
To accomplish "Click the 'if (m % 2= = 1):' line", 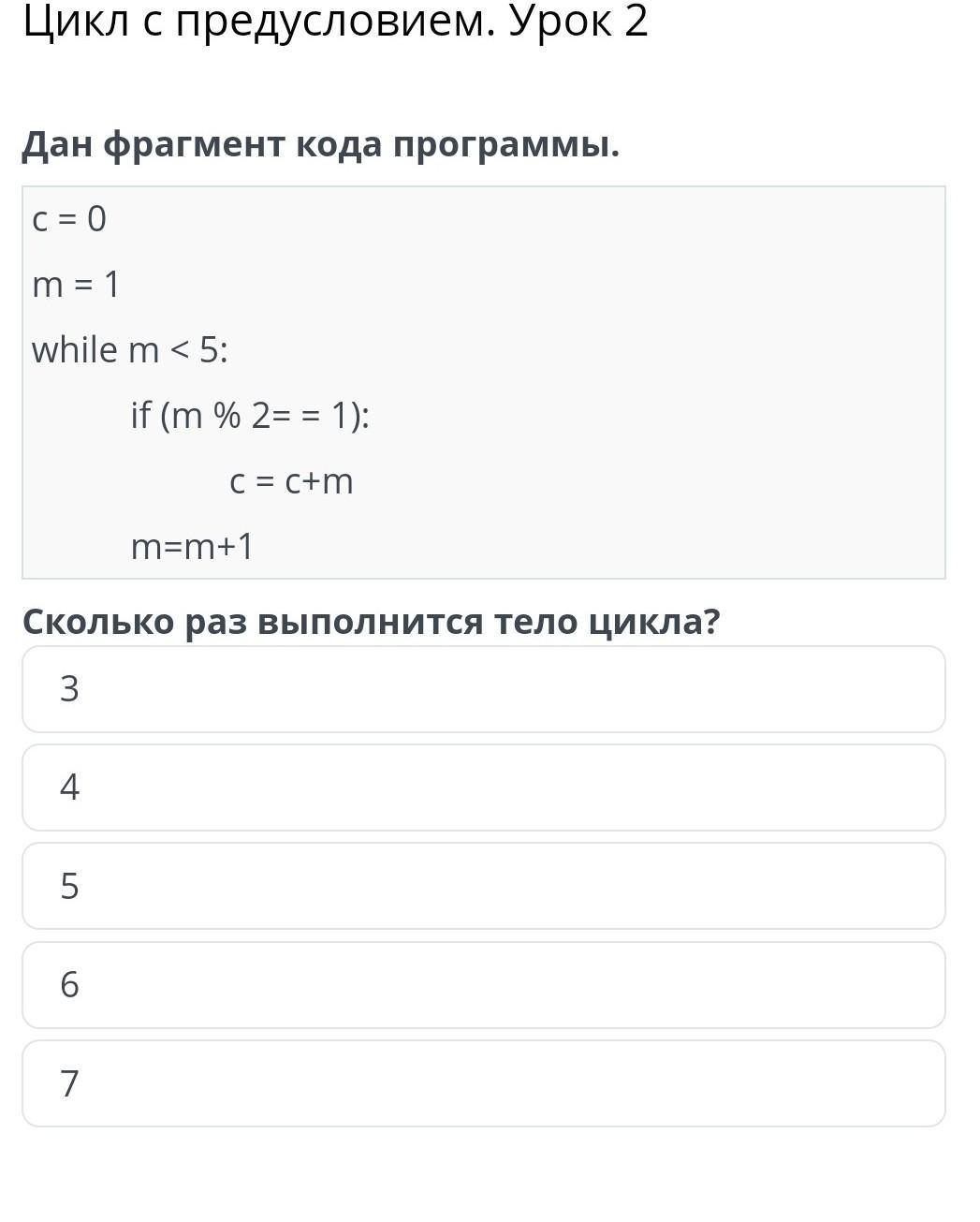I will click(x=251, y=416).
